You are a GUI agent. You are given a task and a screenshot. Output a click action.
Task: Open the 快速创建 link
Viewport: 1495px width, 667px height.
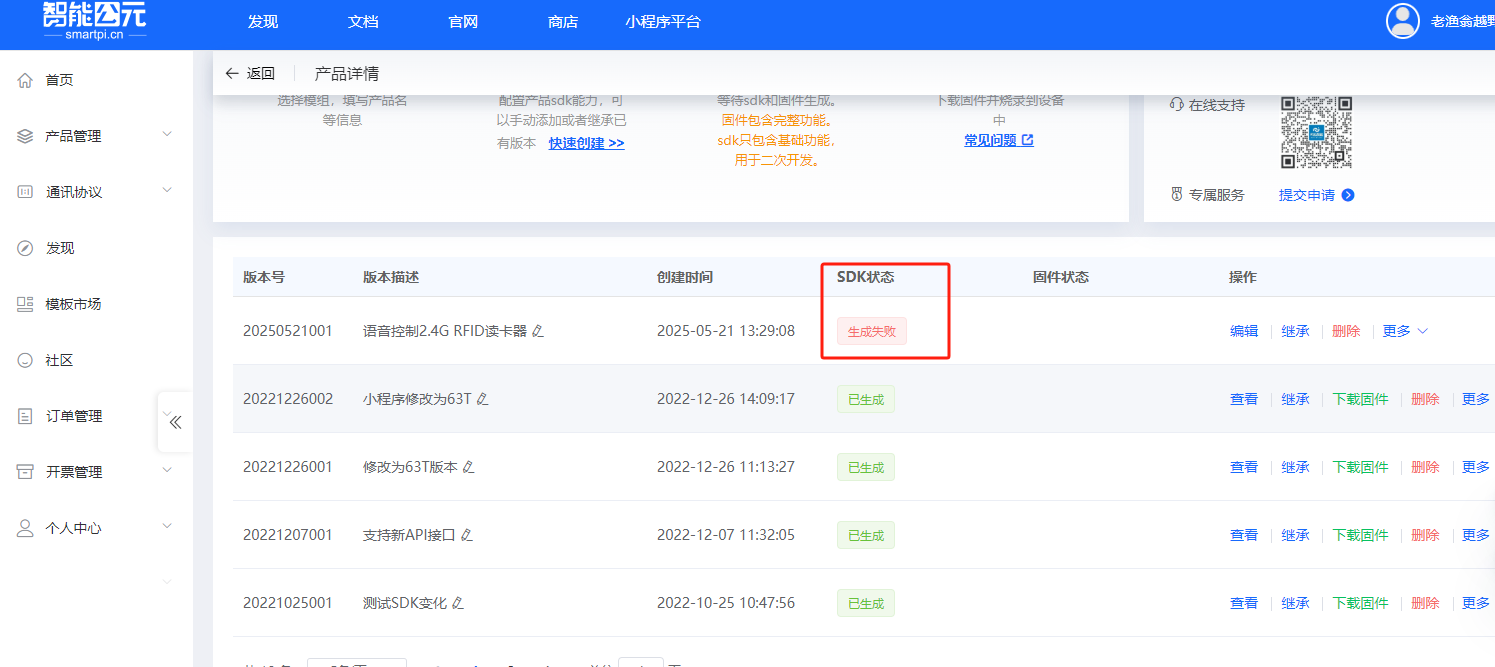click(586, 142)
